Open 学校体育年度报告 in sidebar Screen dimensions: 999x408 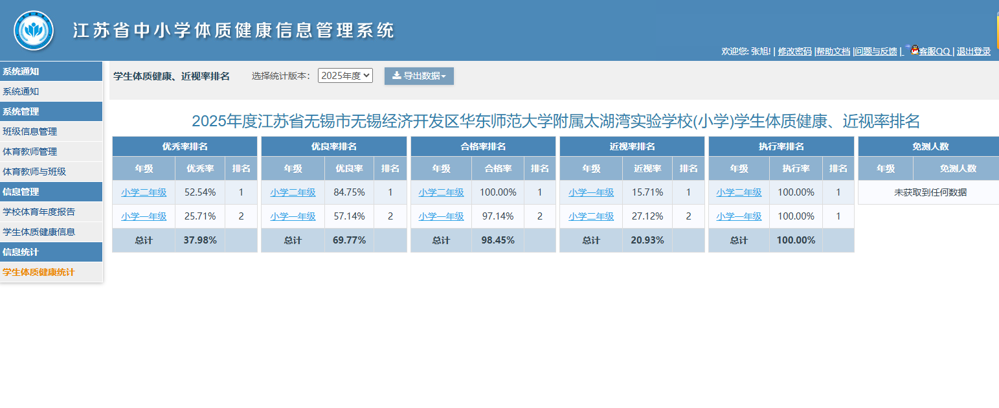pos(51,212)
